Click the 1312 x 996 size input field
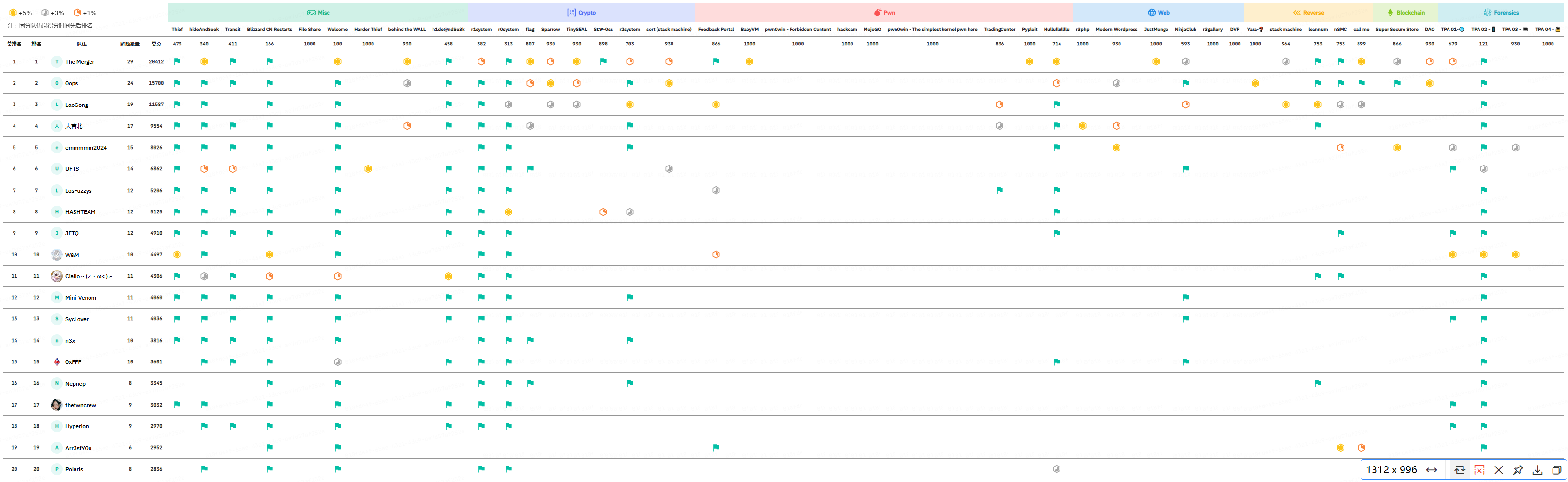This screenshot has height=482, width=1568. pos(1394,470)
